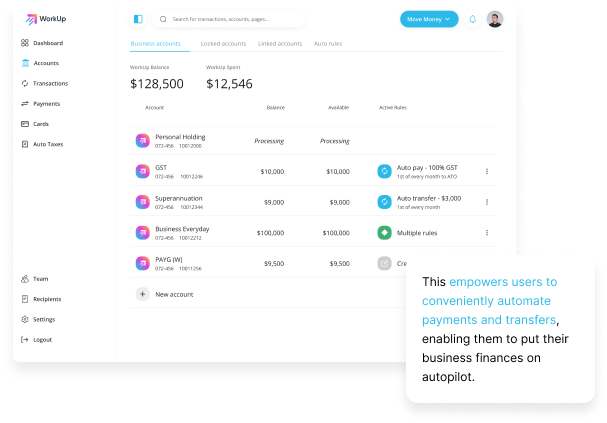The height and width of the screenshot is (423, 607).
Task: Select Cards in the sidebar
Action: pos(35,124)
